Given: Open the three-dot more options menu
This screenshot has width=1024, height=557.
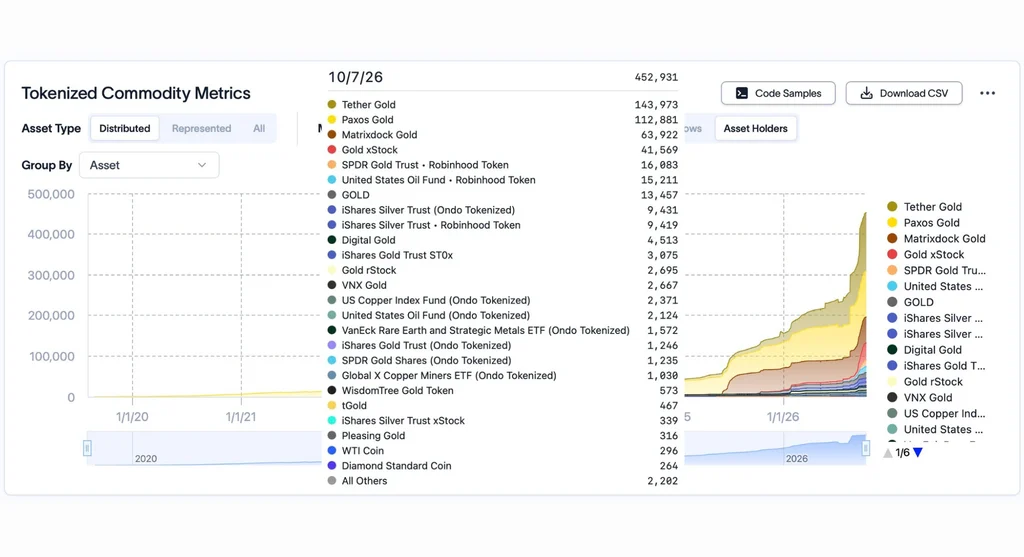Looking at the screenshot, I should tap(987, 93).
